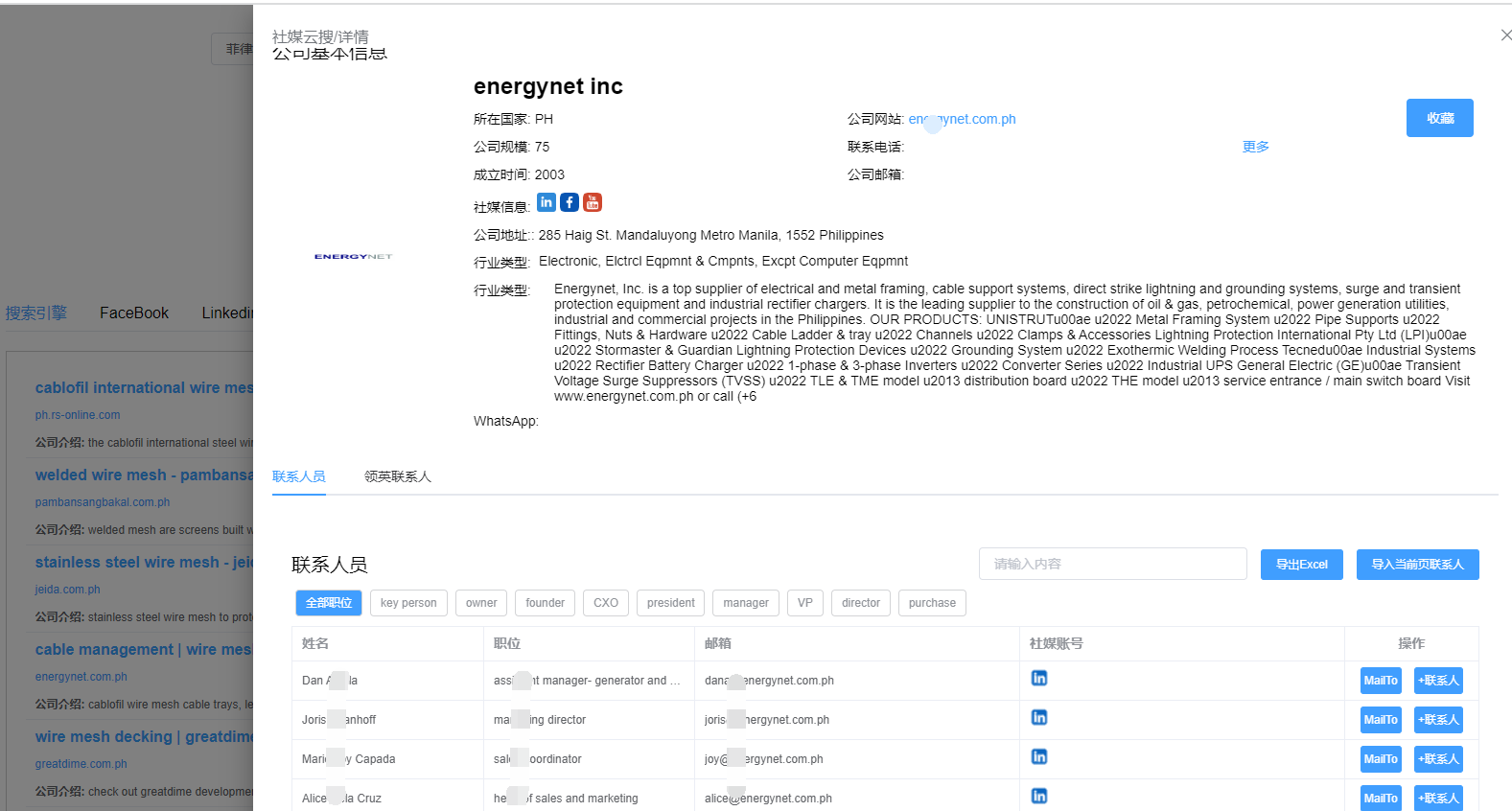Select the LinkedIn tab in background page

click(227, 313)
